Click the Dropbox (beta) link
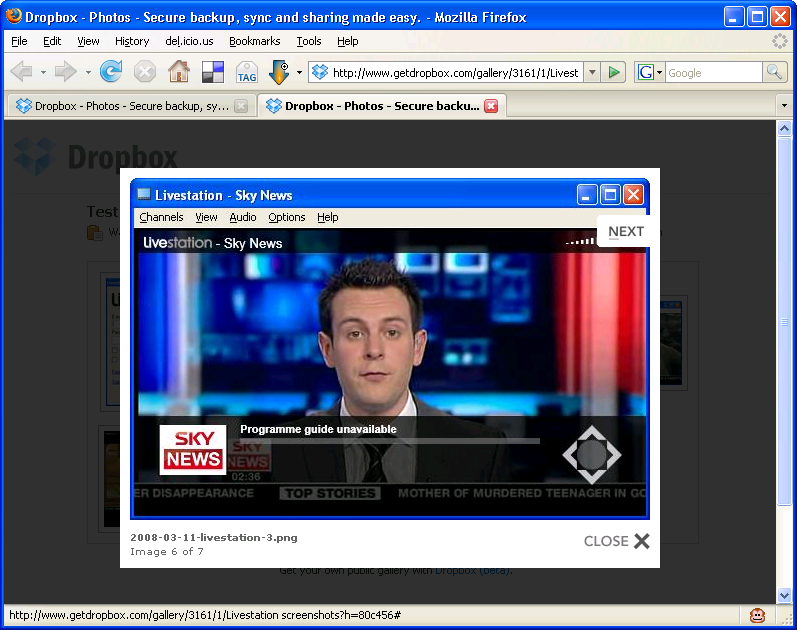Image resolution: width=797 pixels, height=630 pixels. pos(473,571)
